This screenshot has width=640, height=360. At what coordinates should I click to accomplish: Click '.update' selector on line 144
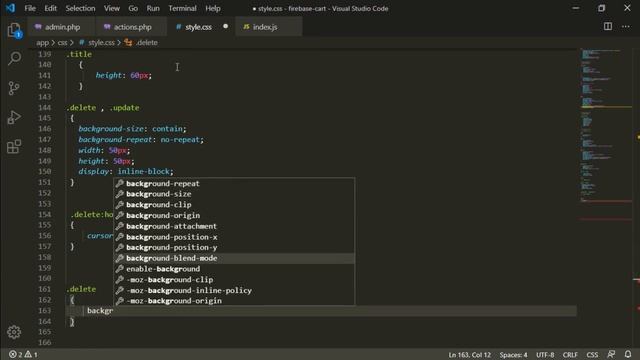(124, 108)
